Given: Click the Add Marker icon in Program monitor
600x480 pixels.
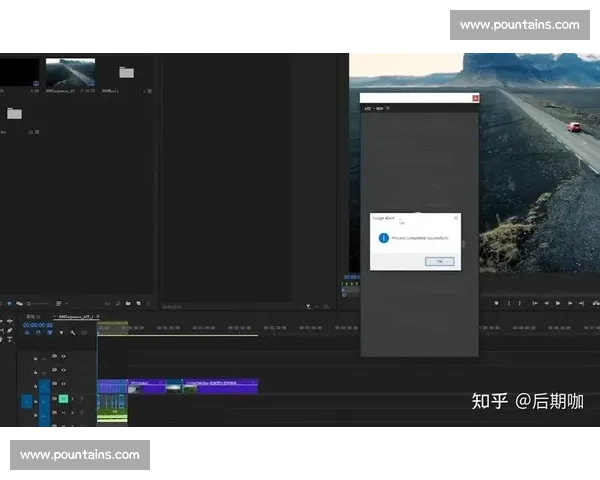Looking at the screenshot, I should coord(496,303).
